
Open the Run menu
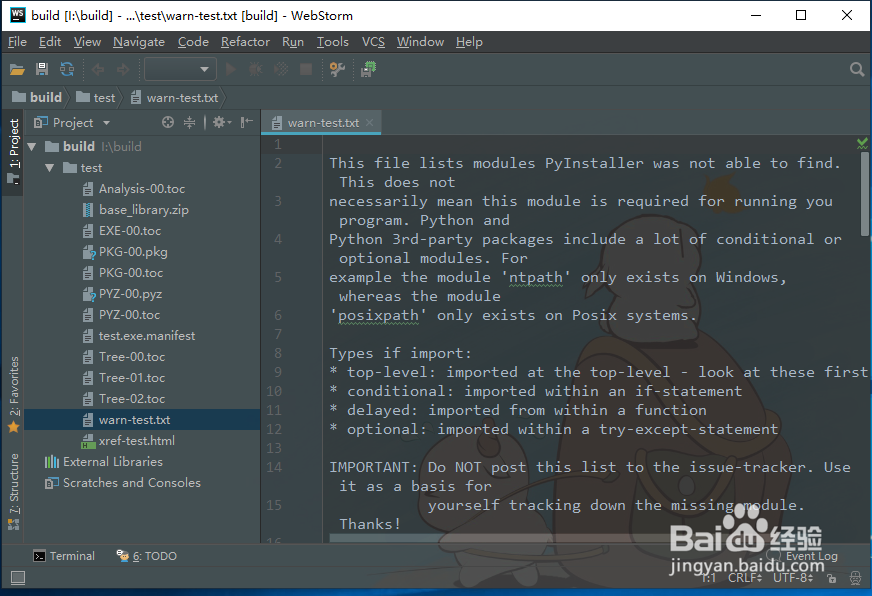[x=293, y=42]
